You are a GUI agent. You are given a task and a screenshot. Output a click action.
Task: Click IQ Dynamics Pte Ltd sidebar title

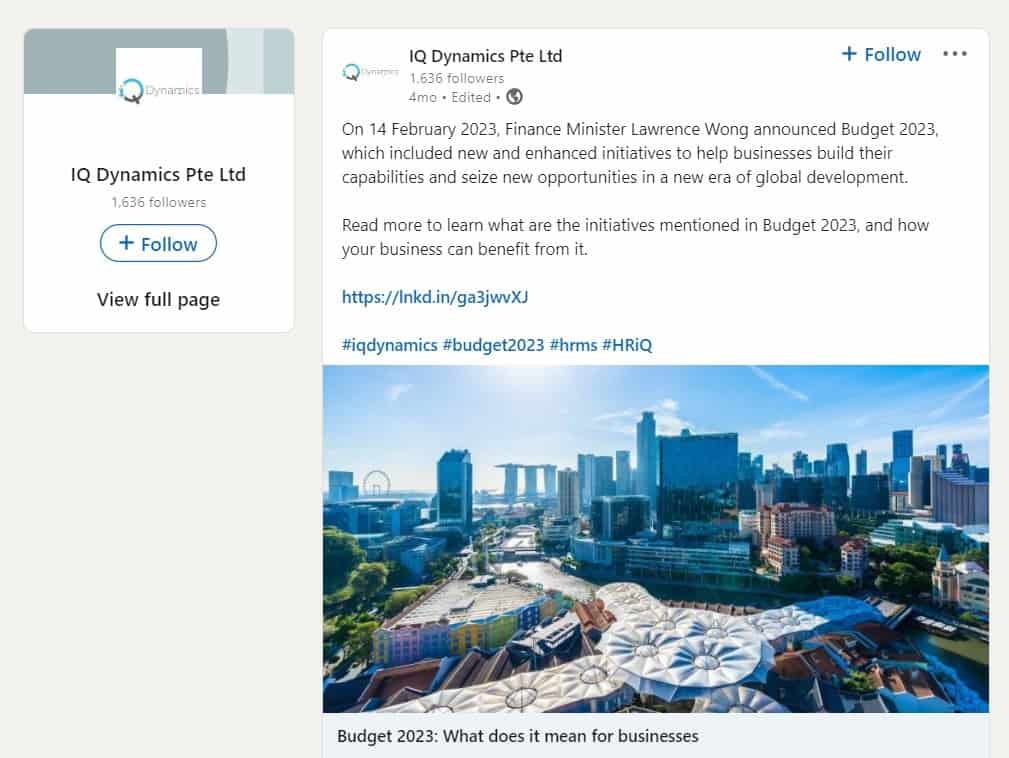(x=158, y=174)
